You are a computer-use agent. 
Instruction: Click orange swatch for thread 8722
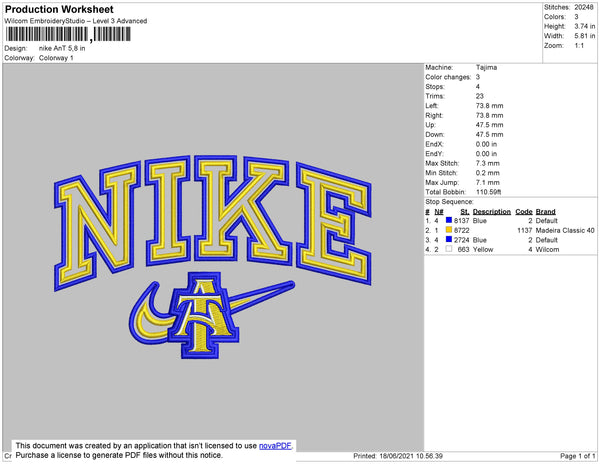(x=449, y=230)
